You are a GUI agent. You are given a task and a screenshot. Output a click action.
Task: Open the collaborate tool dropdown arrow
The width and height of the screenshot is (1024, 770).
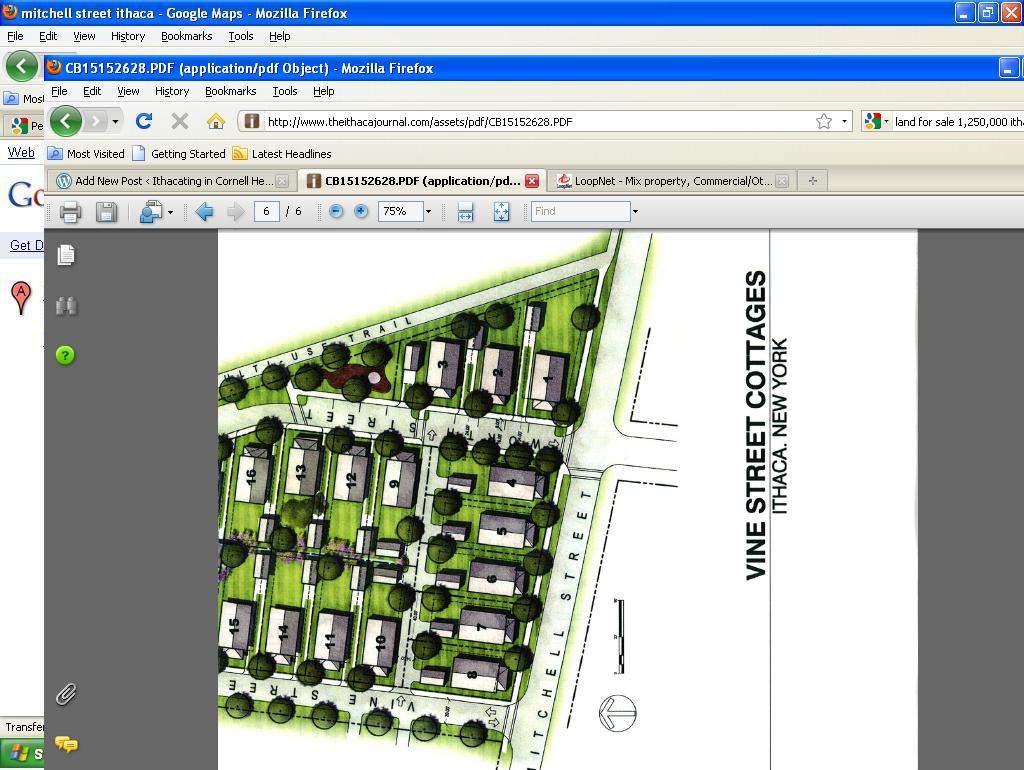[170, 211]
